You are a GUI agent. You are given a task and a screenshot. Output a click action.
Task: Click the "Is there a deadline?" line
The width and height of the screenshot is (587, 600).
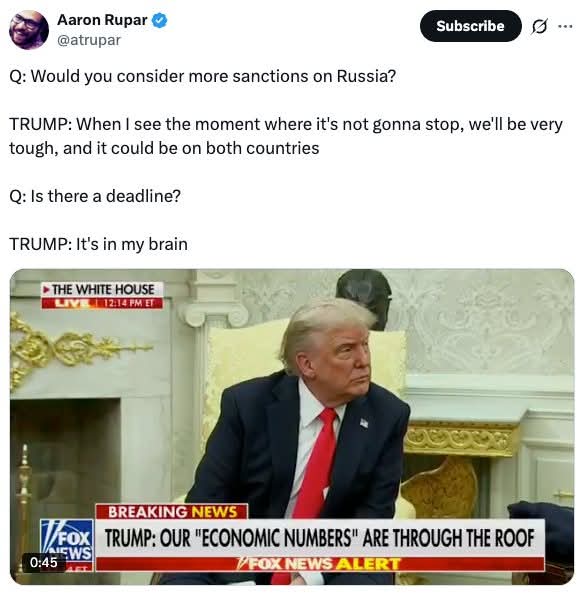coord(95,196)
